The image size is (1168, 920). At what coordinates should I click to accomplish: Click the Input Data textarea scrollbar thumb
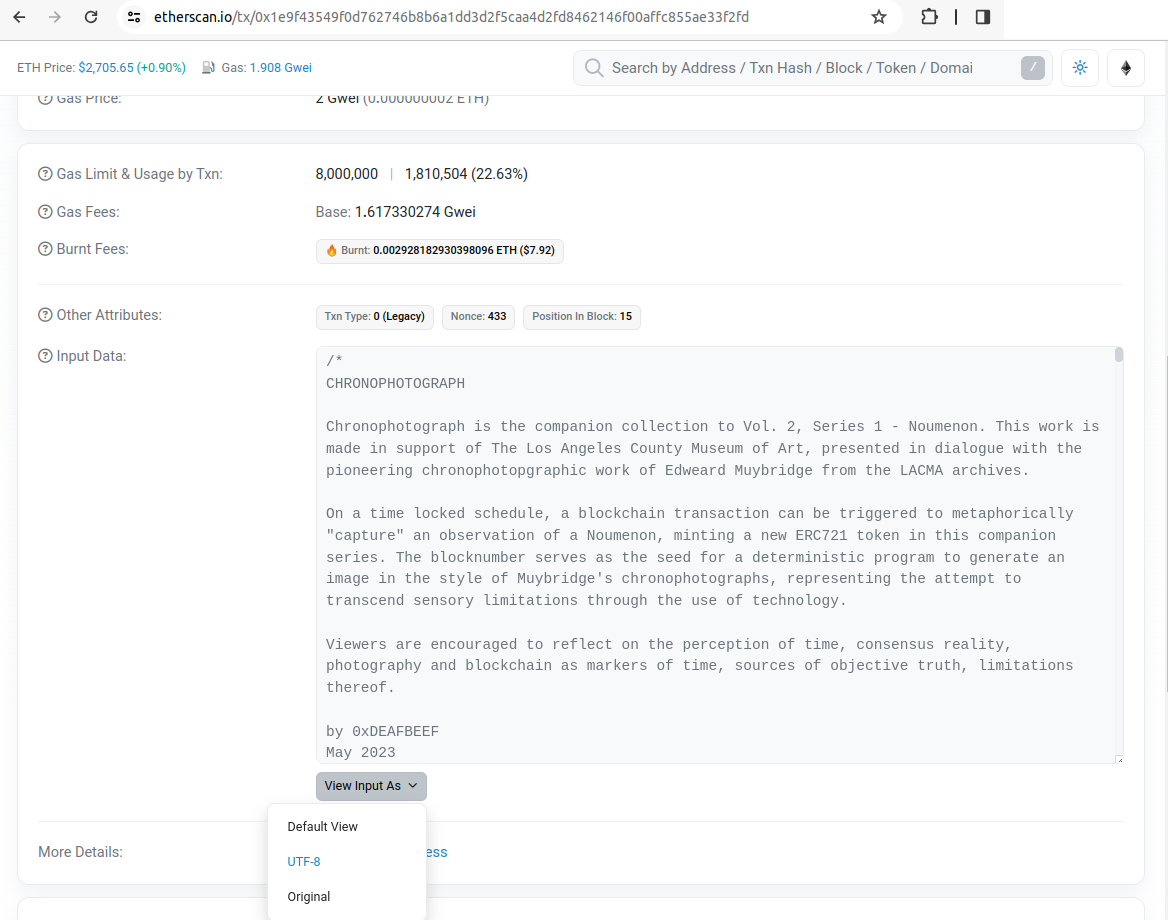pyautogui.click(x=1119, y=355)
